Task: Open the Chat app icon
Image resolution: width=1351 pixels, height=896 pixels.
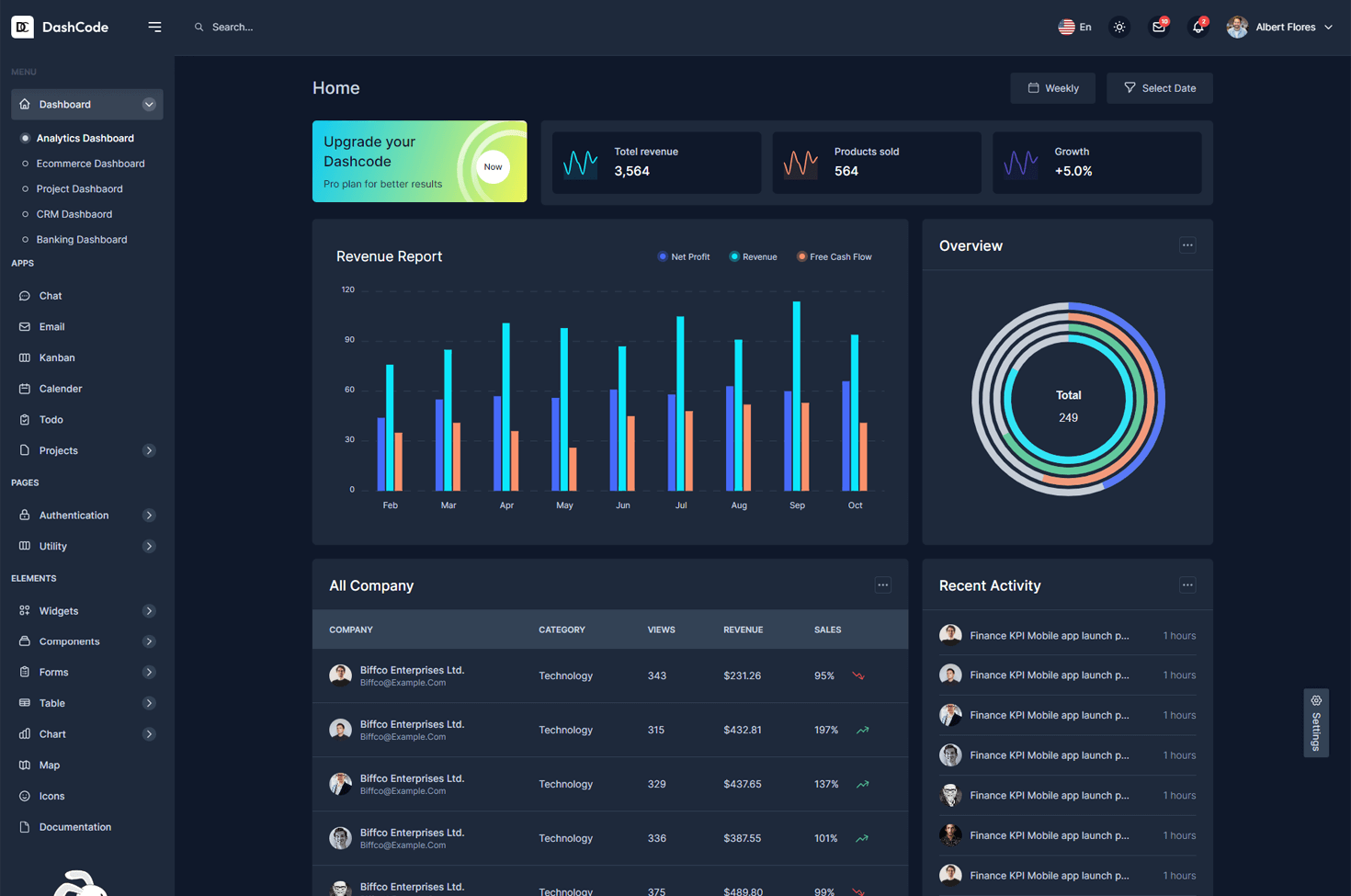Action: tap(25, 296)
